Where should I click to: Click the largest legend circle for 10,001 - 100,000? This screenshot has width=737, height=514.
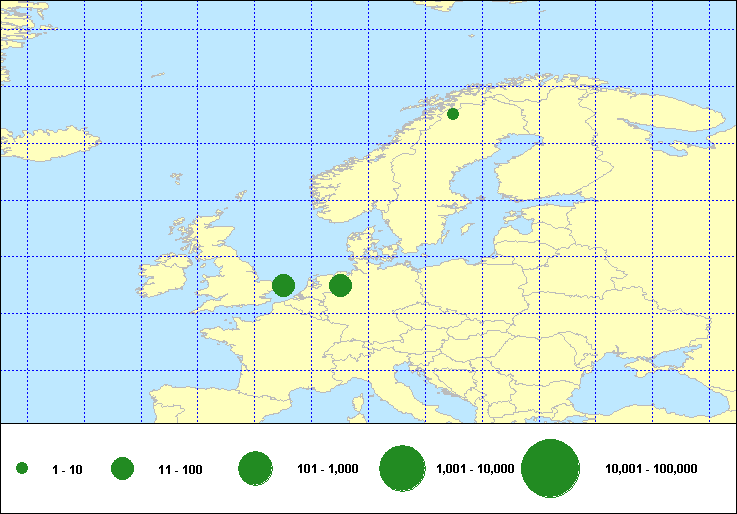pos(551,468)
